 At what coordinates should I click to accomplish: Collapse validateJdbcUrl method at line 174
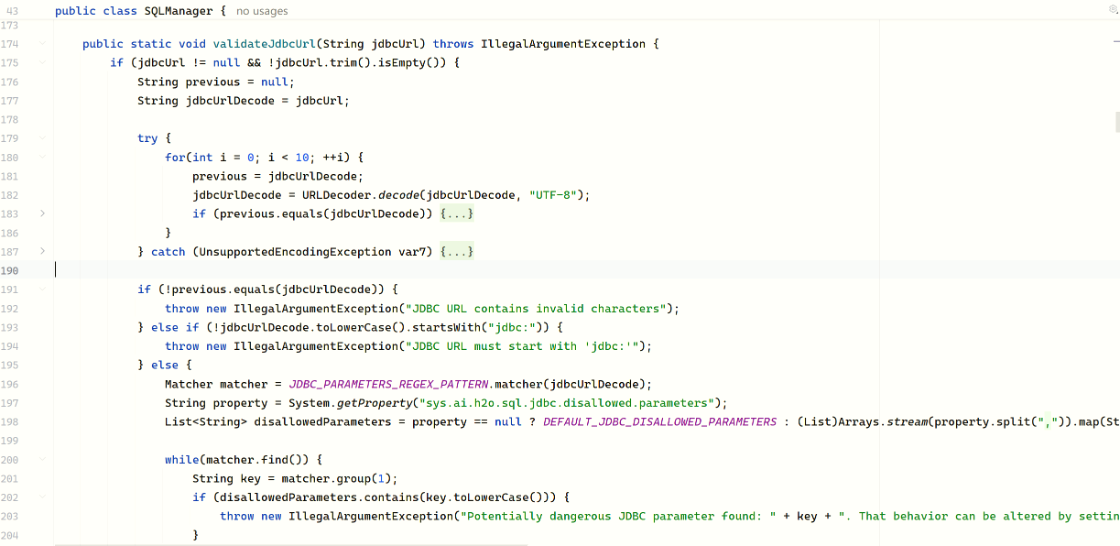click(42, 44)
